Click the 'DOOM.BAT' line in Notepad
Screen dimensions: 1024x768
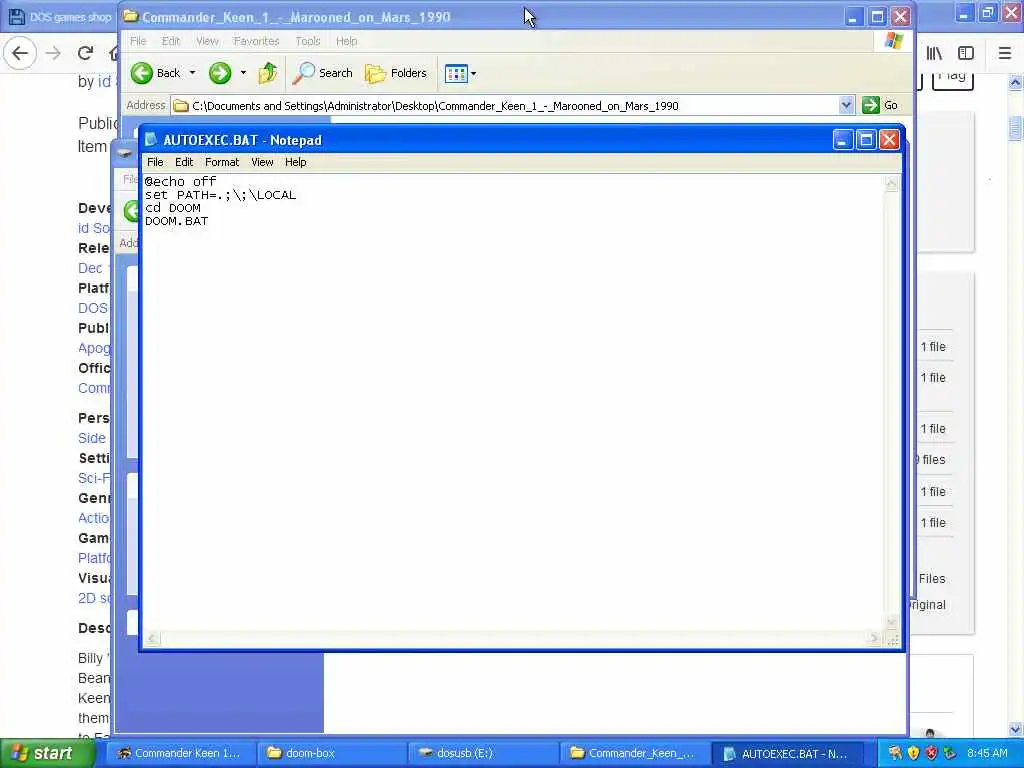[x=176, y=221]
